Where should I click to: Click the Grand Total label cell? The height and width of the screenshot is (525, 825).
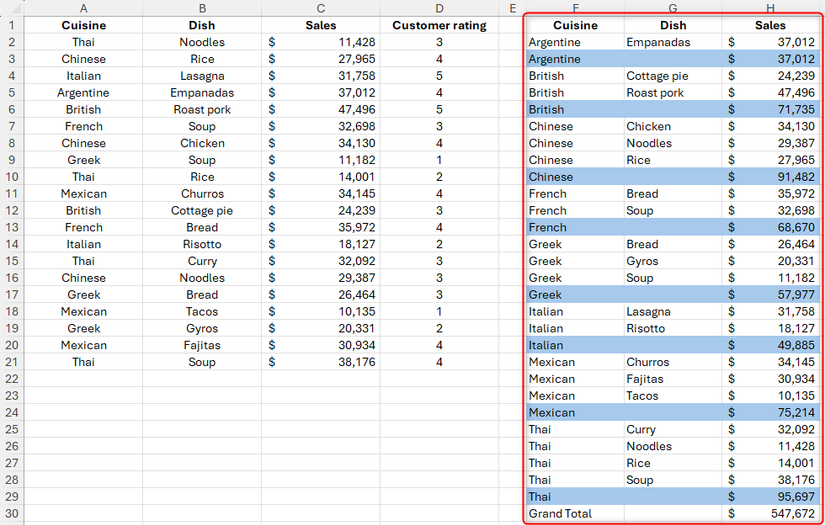(573, 514)
